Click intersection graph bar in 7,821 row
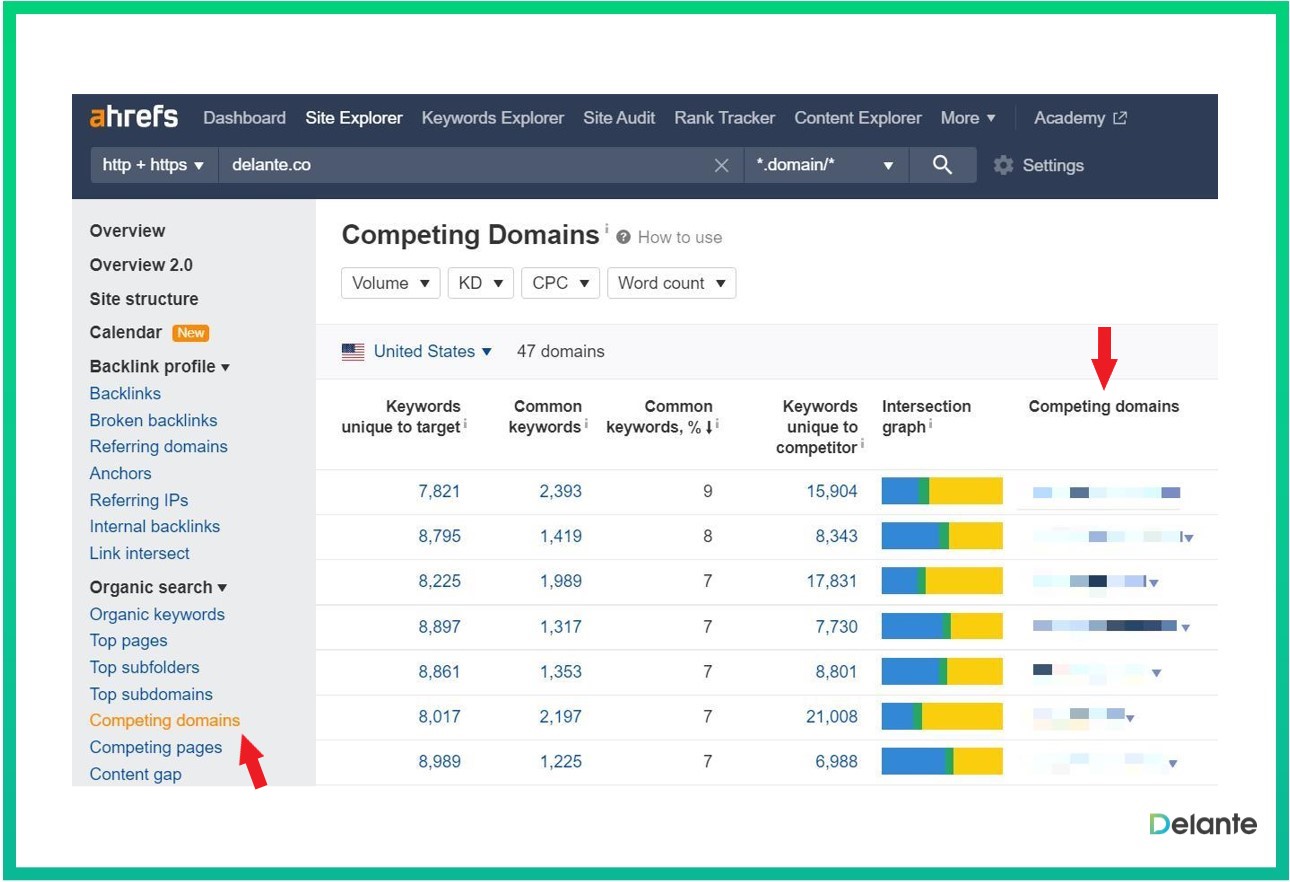1290x882 pixels. pos(942,491)
